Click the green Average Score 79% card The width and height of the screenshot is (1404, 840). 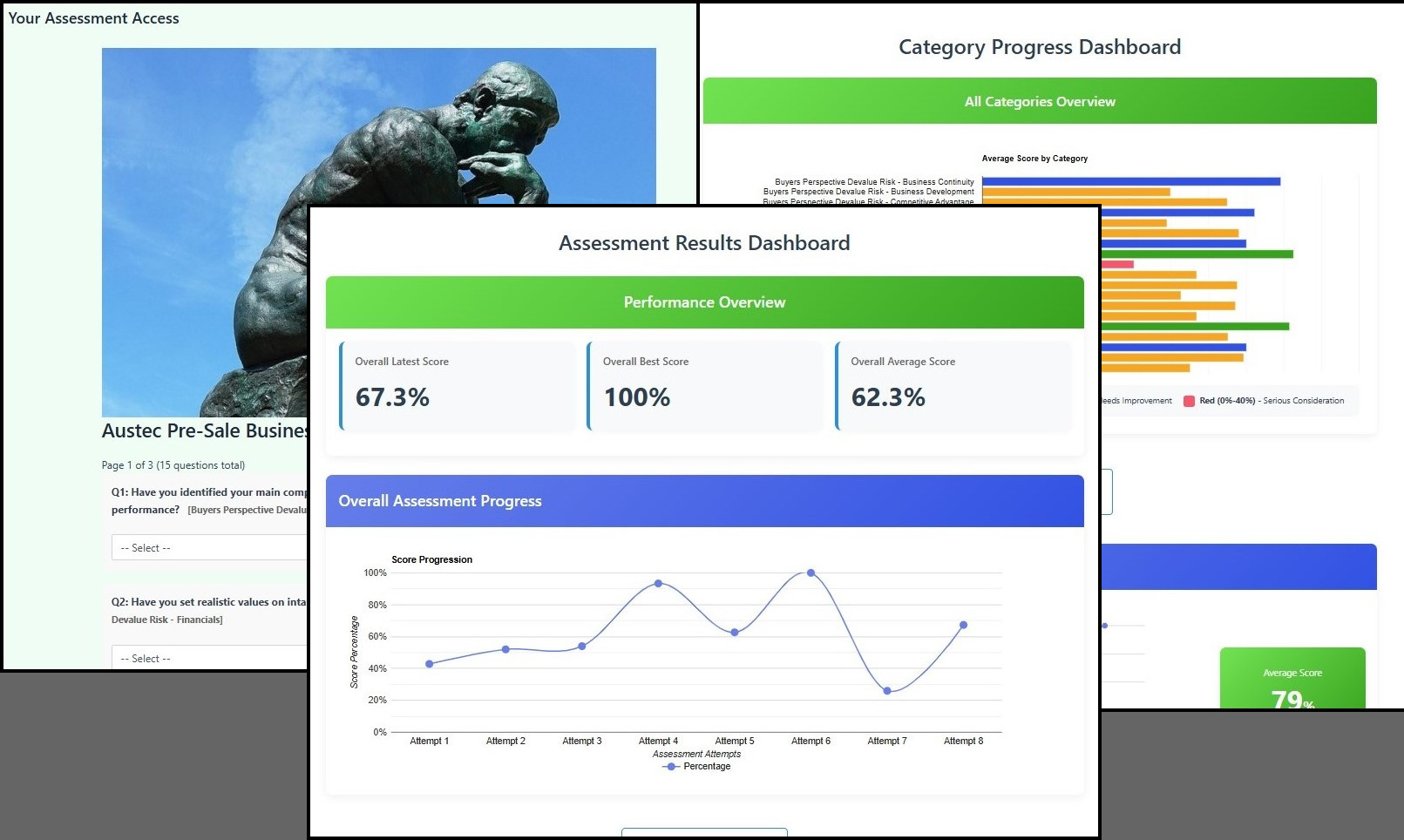pyautogui.click(x=1292, y=684)
